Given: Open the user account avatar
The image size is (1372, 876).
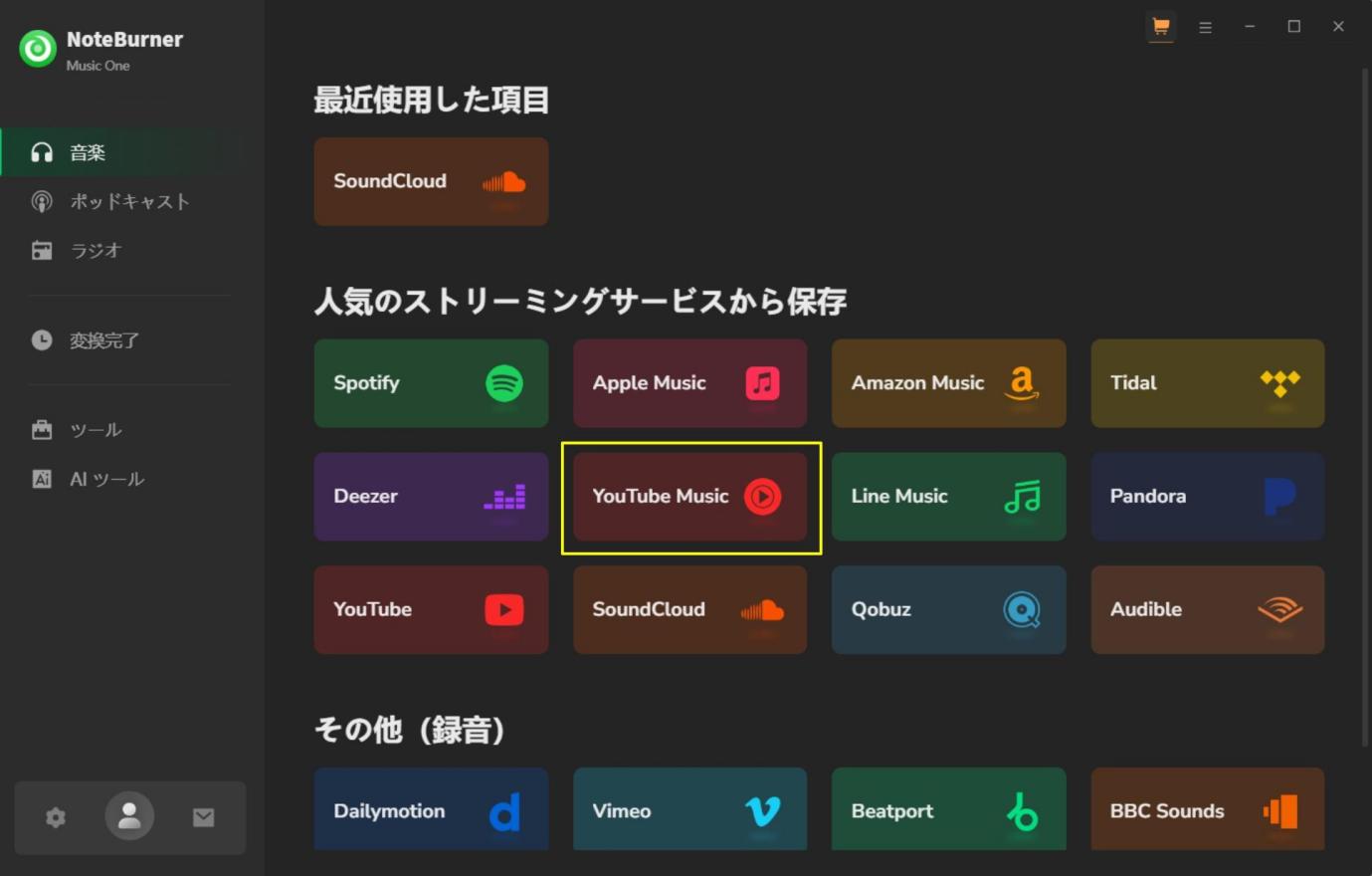Looking at the screenshot, I should tap(129, 816).
